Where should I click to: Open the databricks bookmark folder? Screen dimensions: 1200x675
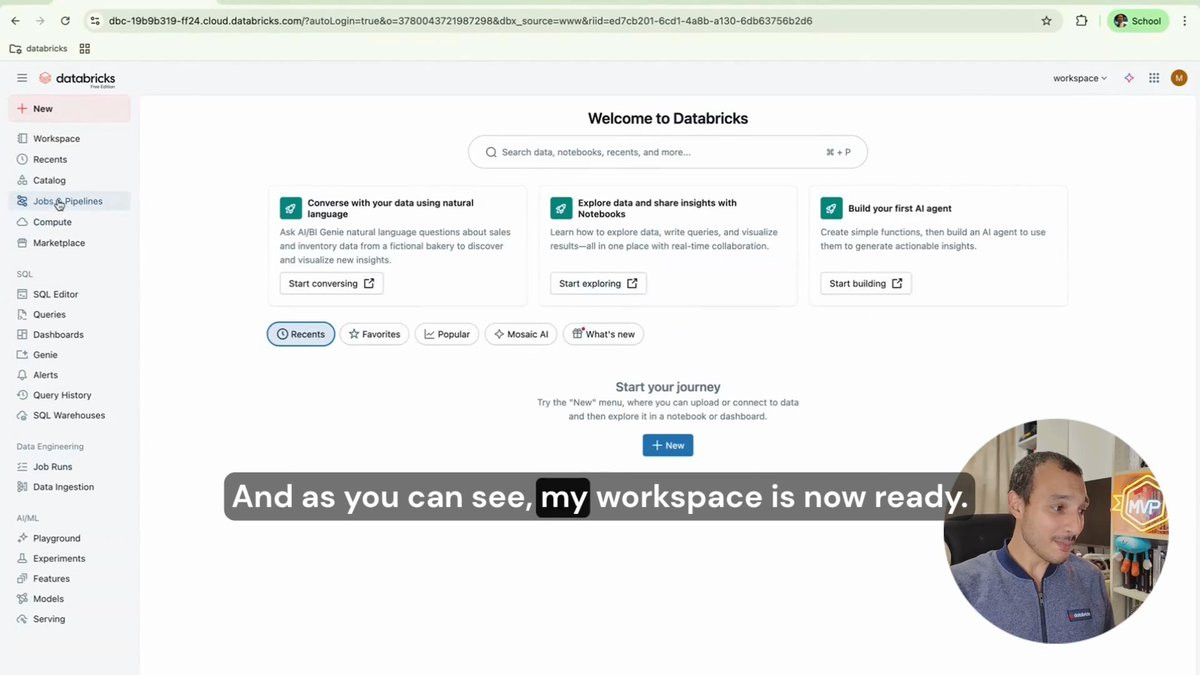pyautogui.click(x=38, y=48)
